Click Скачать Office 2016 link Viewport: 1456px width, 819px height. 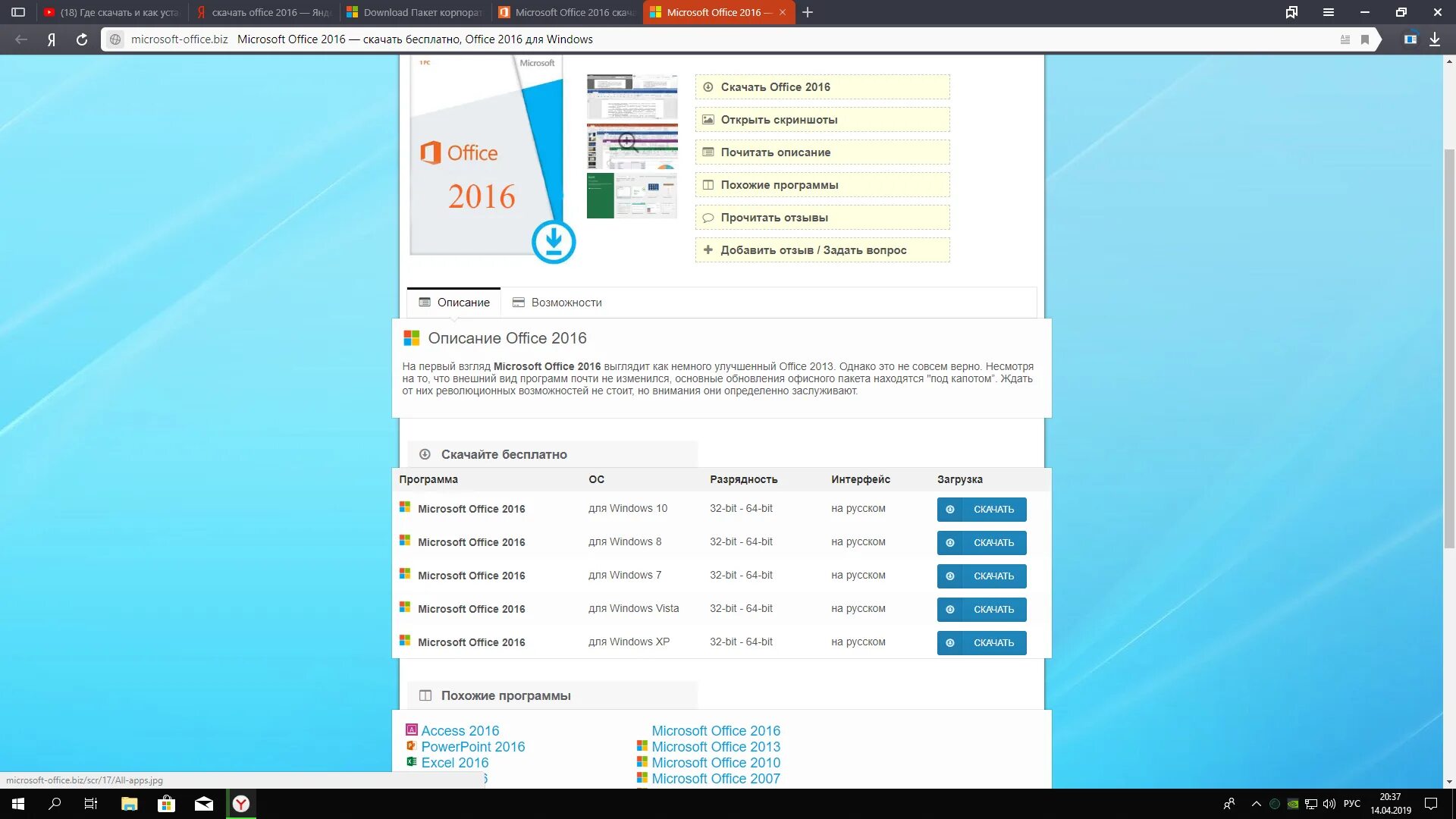pyautogui.click(x=822, y=87)
